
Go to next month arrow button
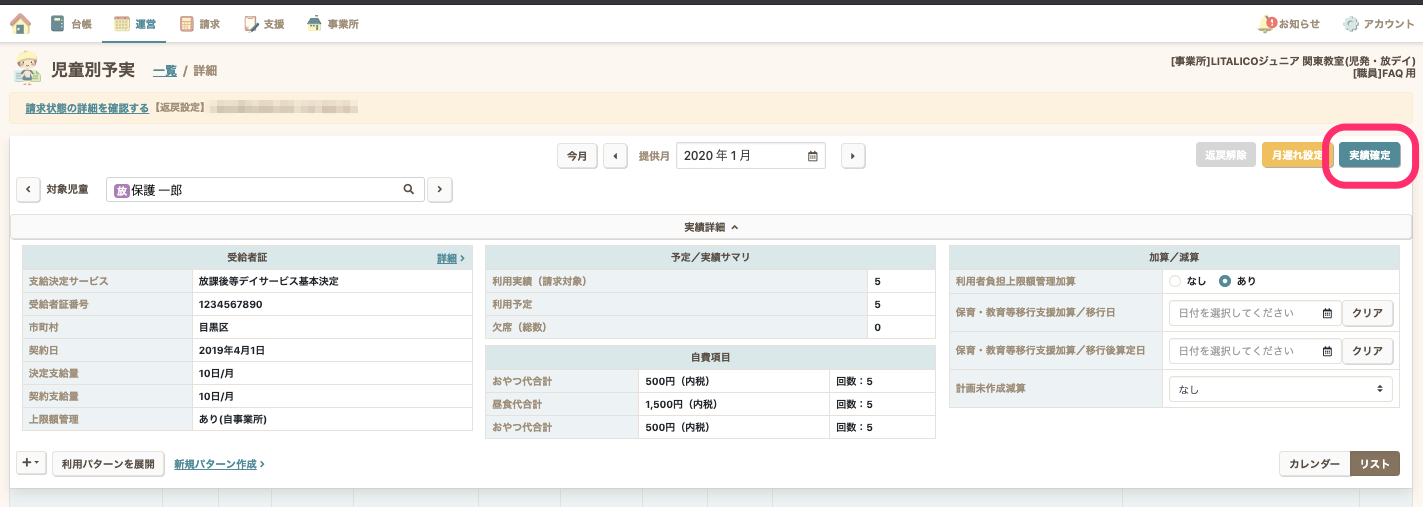coord(852,156)
